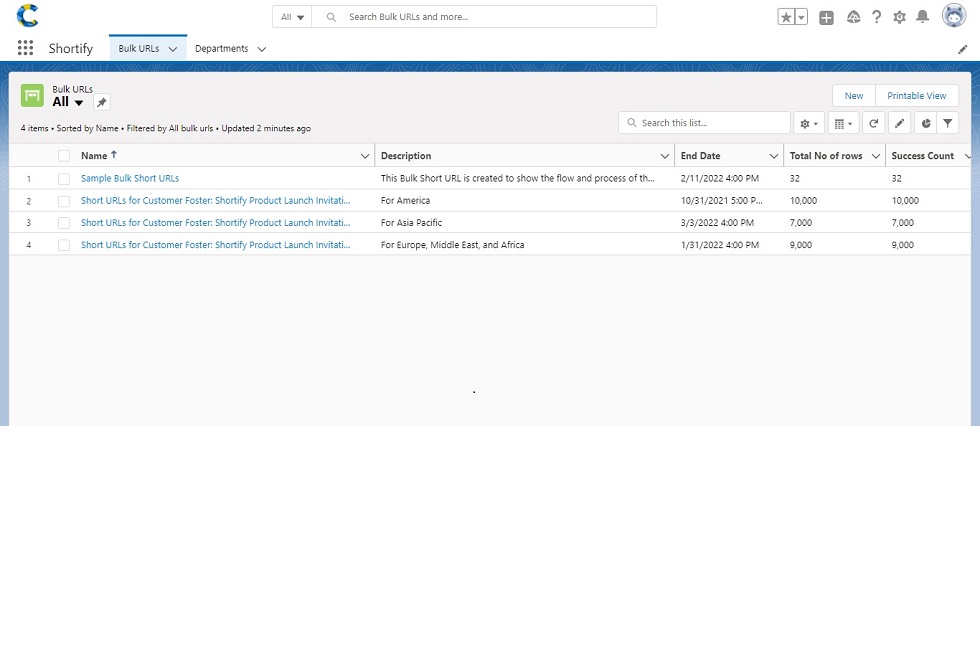This screenshot has width=980, height=654.
Task: Refresh the Bulk URLs list
Action: pyautogui.click(x=873, y=123)
